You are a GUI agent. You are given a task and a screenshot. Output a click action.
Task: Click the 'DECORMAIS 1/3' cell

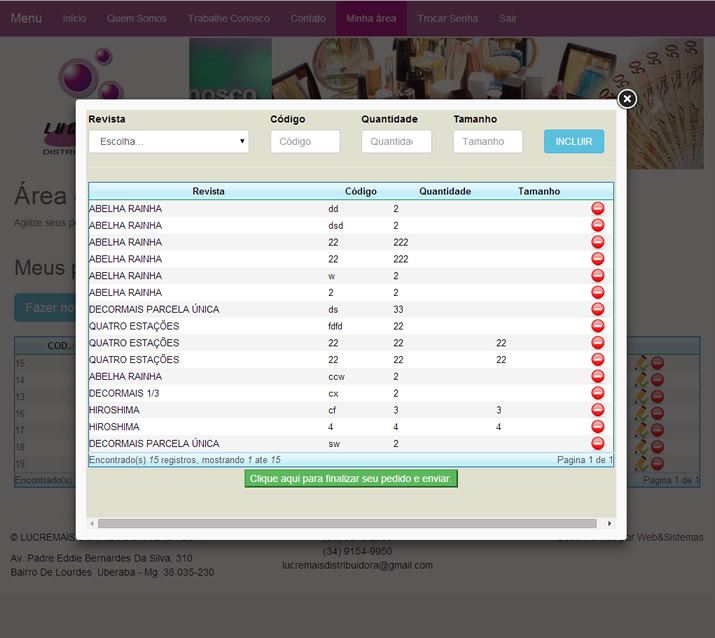tap(124, 393)
